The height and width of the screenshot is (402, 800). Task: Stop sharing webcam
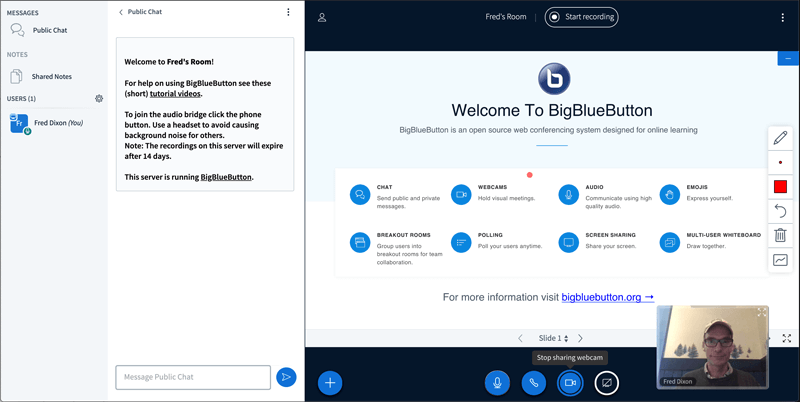click(x=570, y=382)
